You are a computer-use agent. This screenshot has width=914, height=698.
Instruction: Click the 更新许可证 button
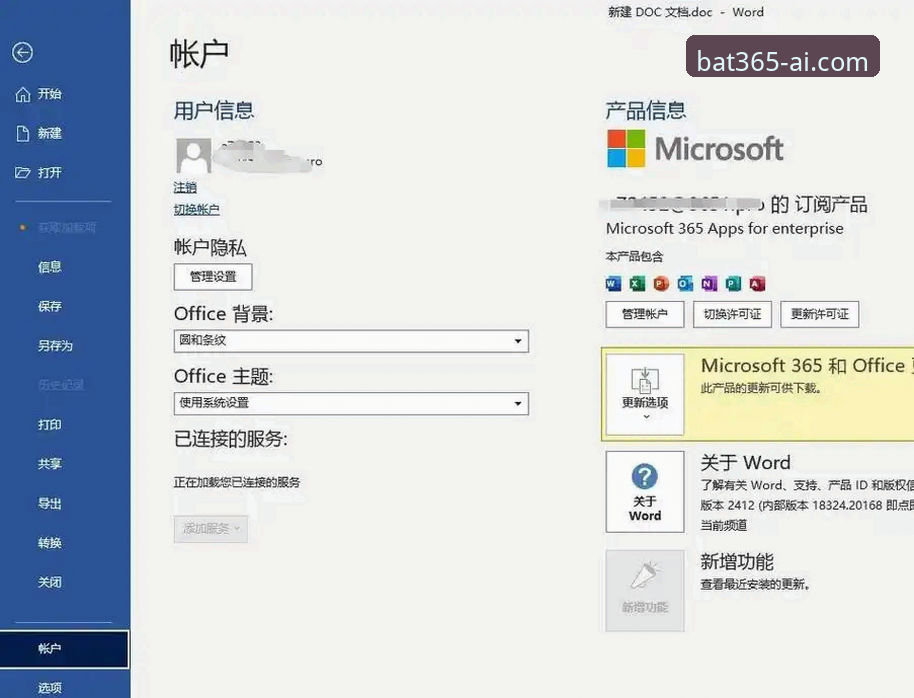(820, 314)
